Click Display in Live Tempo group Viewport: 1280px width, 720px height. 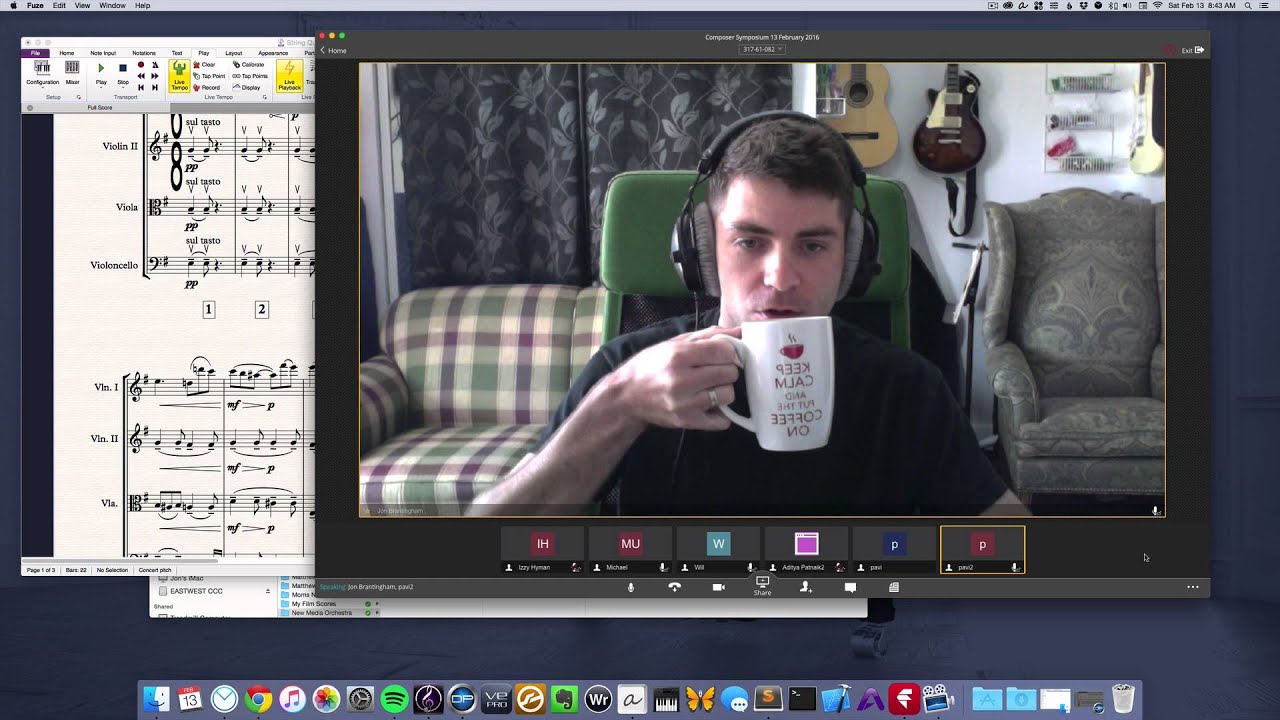(x=246, y=88)
